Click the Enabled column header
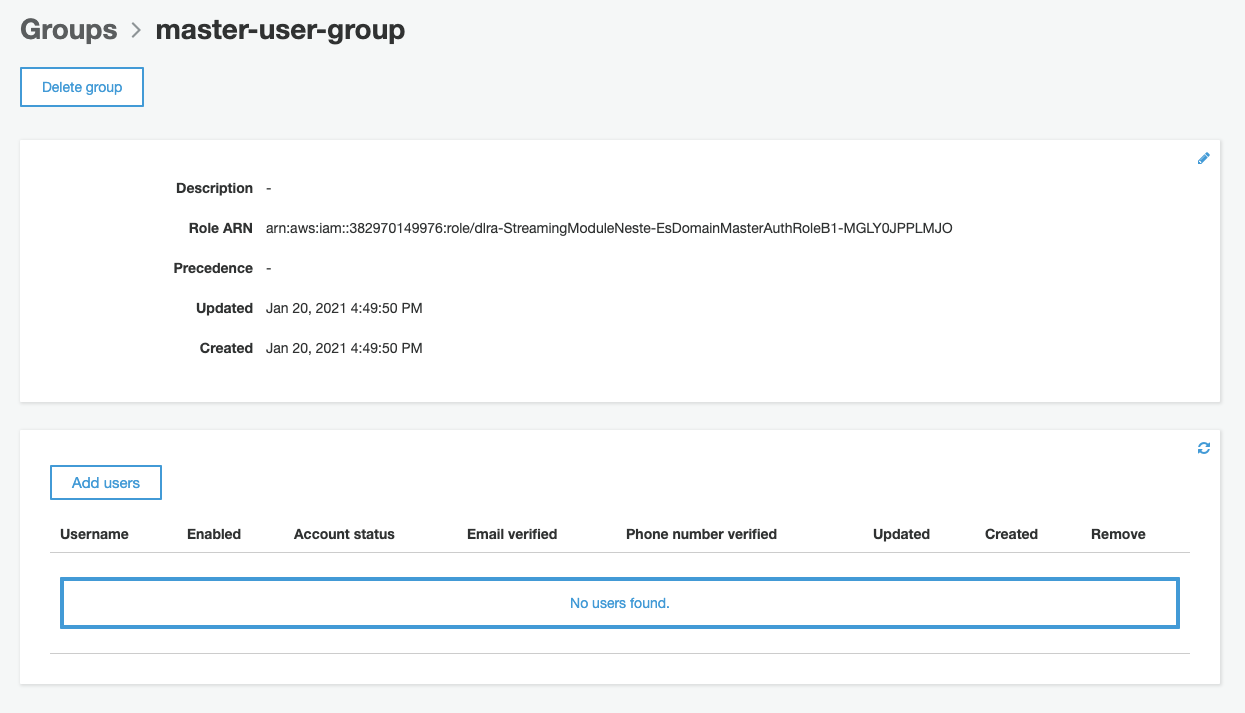Image resolution: width=1245 pixels, height=713 pixels. pos(214,534)
